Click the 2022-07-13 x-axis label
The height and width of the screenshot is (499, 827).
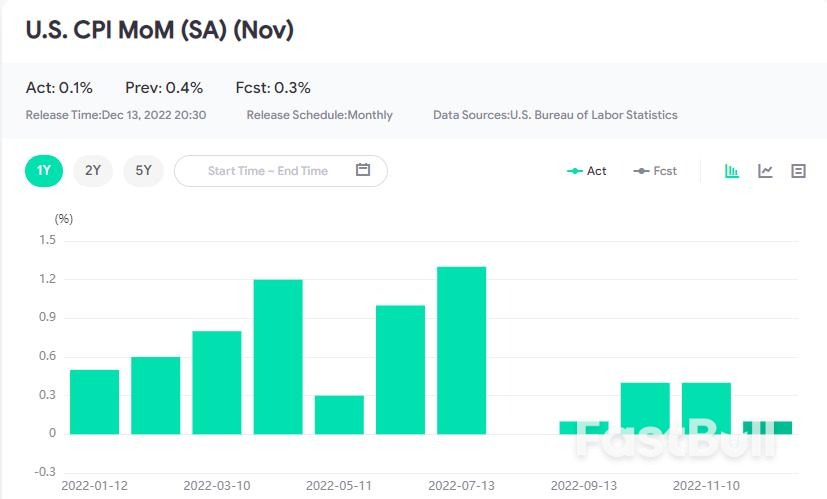[461, 485]
